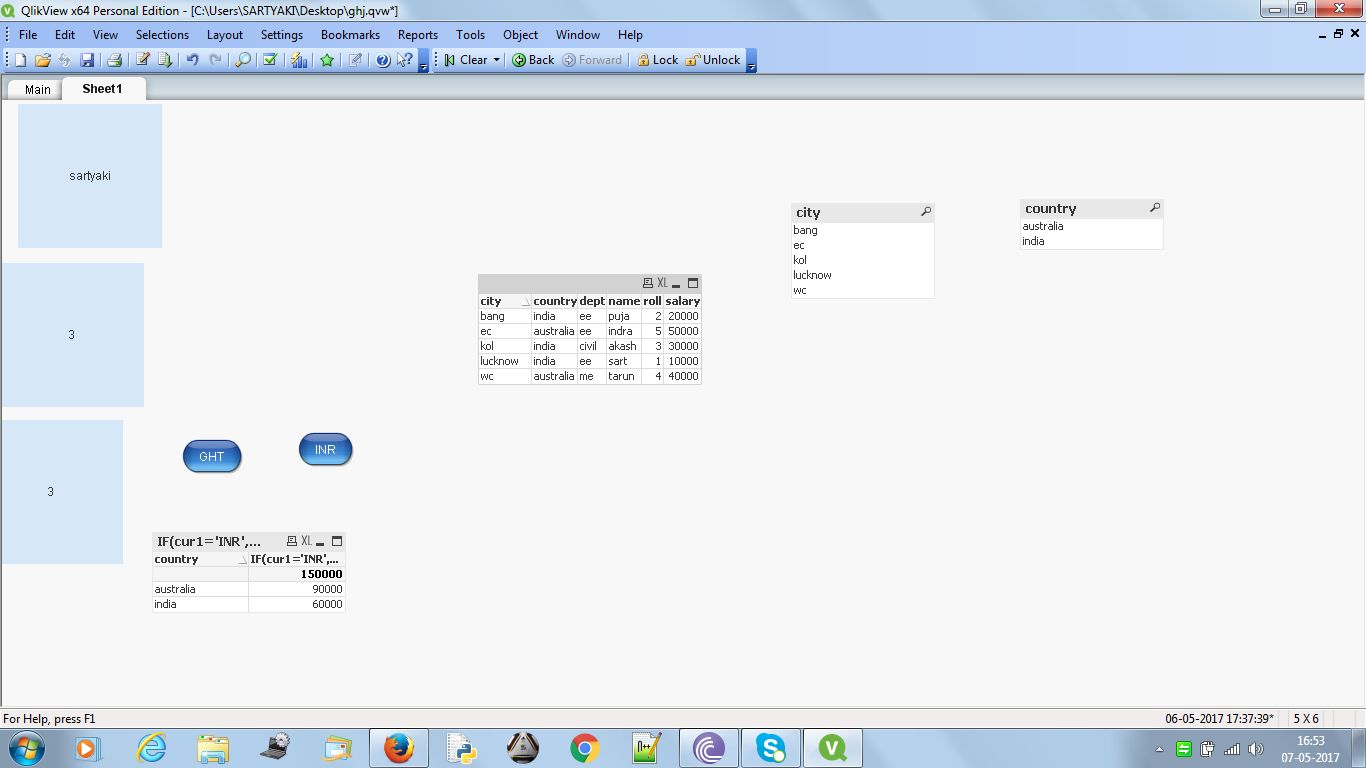Open Current Selections checkmark icon

pos(270,60)
